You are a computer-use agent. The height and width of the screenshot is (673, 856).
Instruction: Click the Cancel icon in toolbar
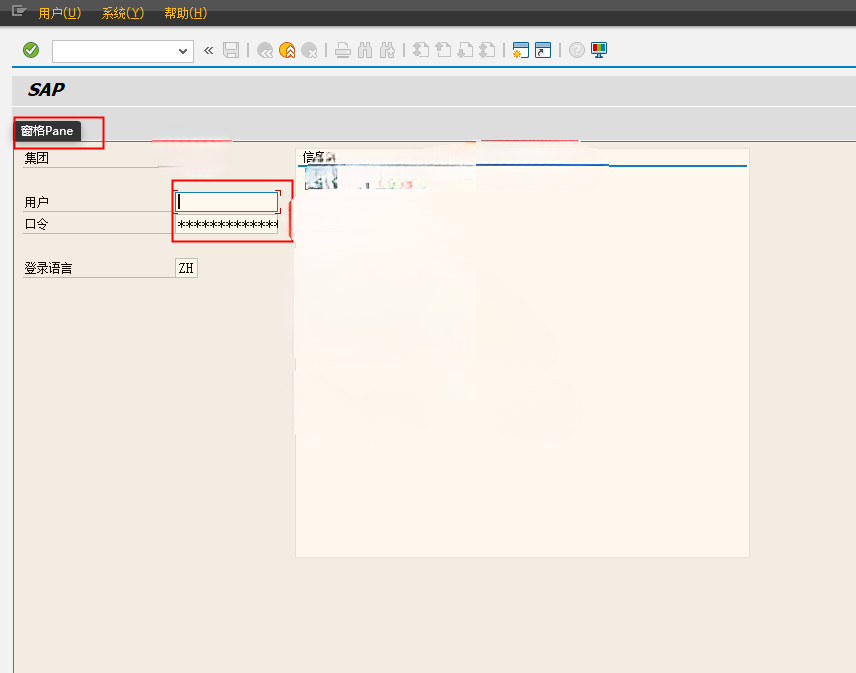pyautogui.click(x=310, y=50)
